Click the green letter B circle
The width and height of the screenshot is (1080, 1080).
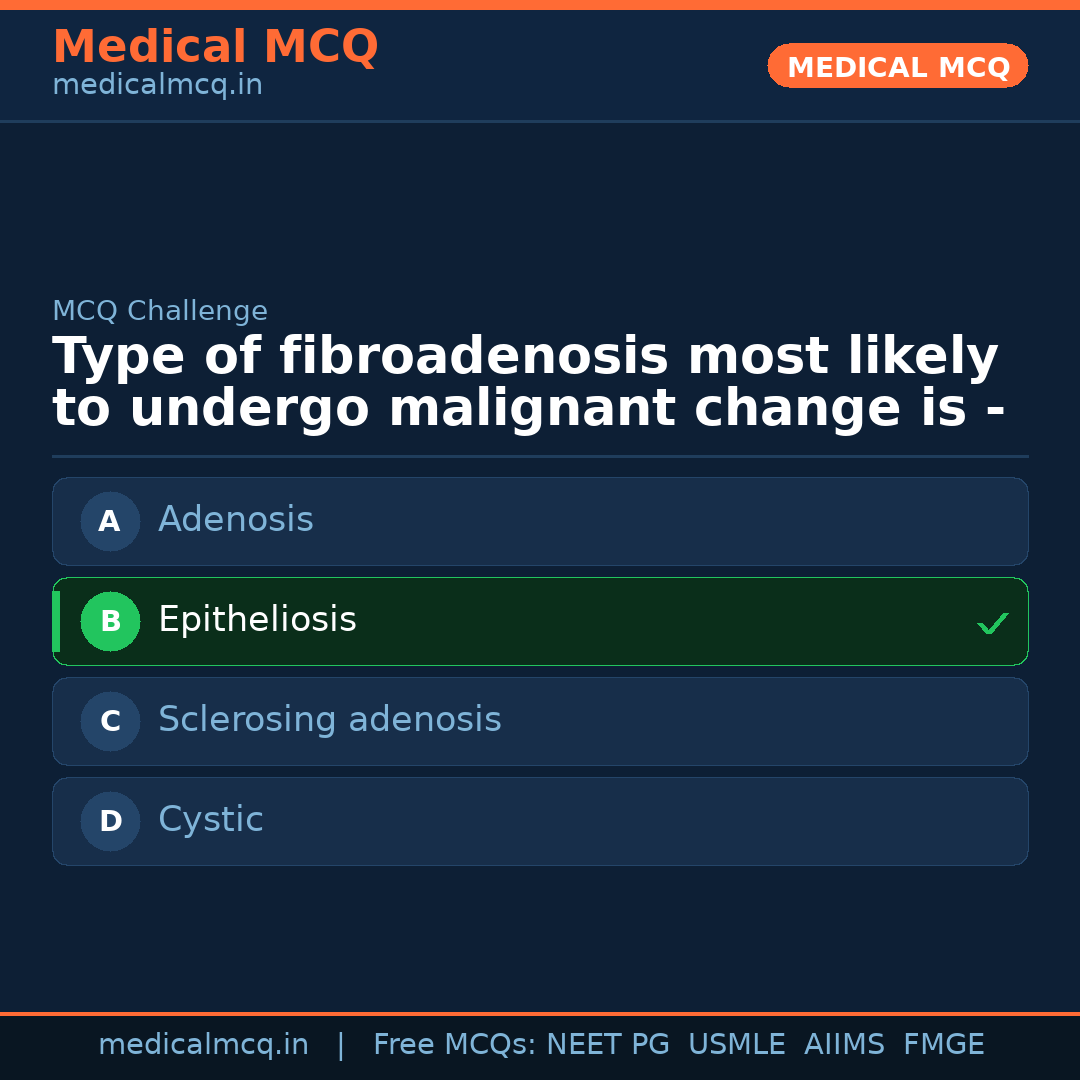(x=110, y=621)
